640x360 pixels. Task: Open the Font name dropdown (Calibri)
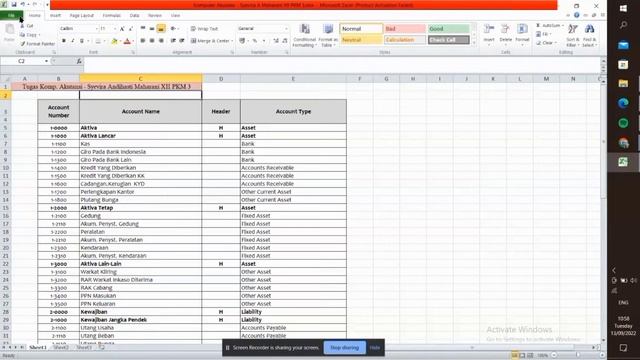[97, 29]
